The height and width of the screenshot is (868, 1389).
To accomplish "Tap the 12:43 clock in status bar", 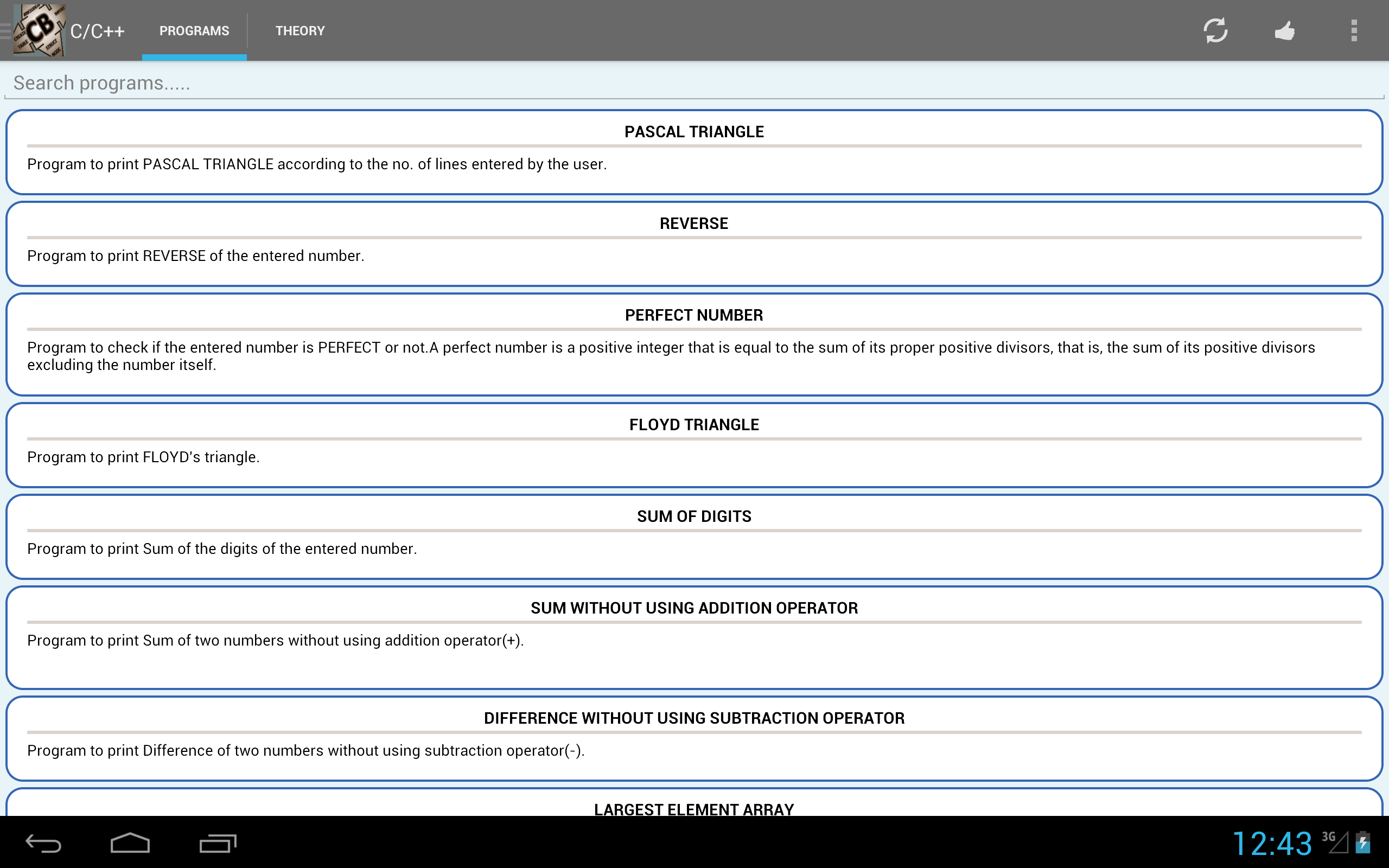I will pos(1271,843).
